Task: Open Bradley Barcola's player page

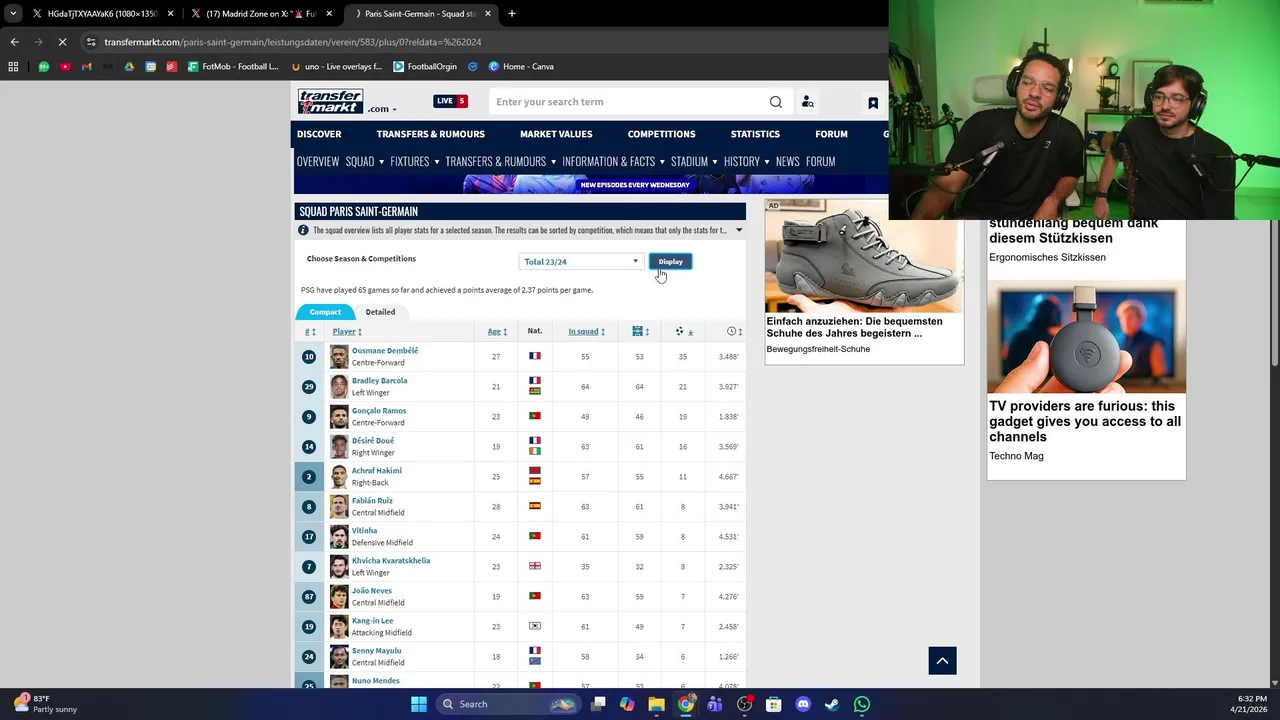Action: pos(379,381)
